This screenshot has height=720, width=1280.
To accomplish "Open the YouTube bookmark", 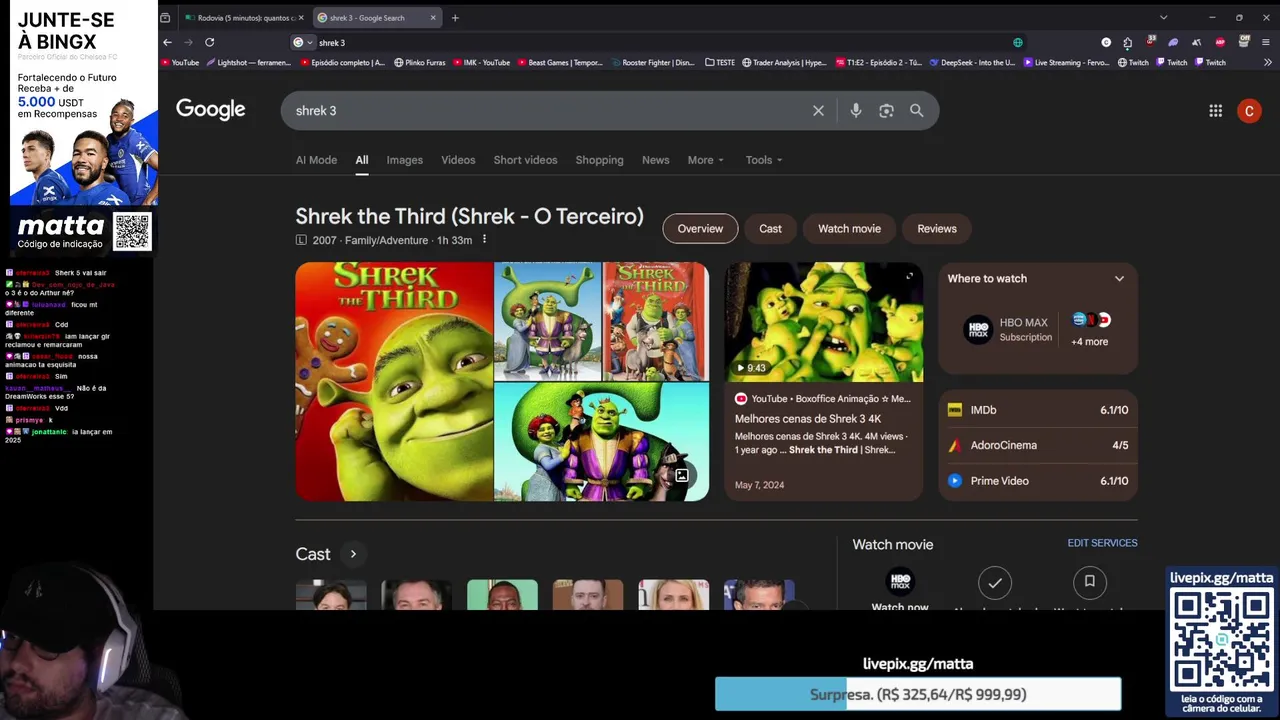I will point(180,62).
